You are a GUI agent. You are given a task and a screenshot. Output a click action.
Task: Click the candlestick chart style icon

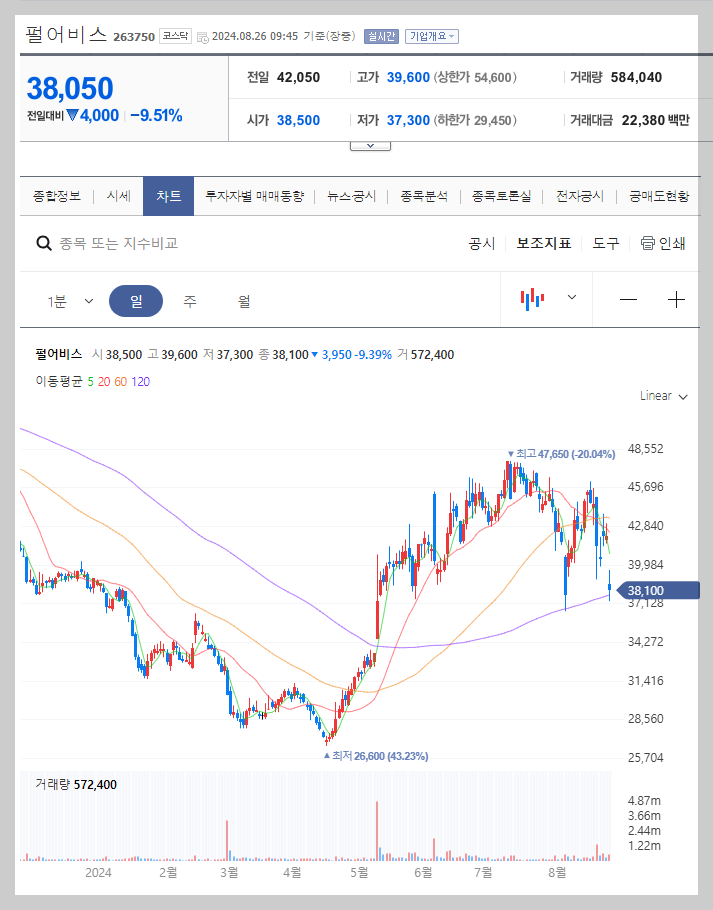click(533, 298)
